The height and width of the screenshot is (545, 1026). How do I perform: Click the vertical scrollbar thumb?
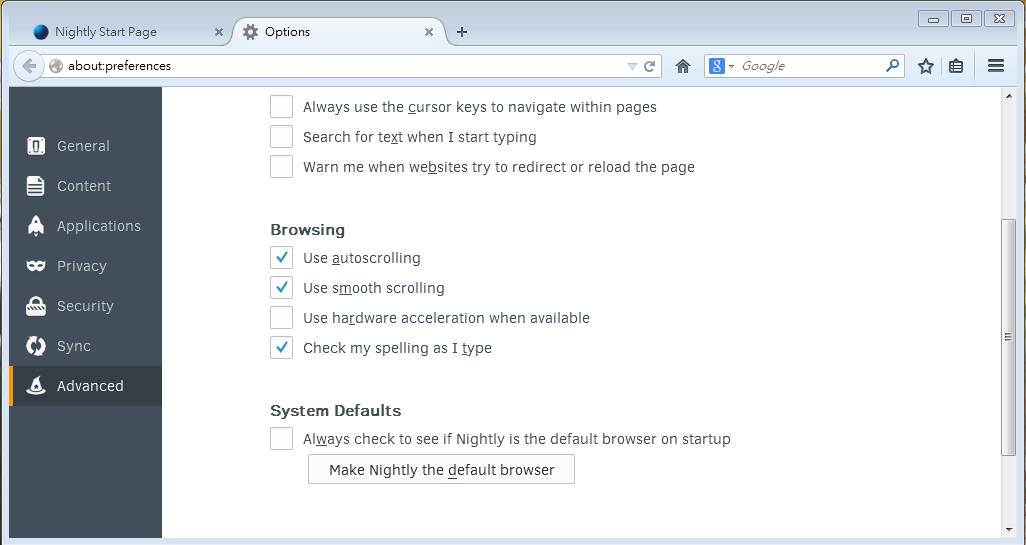(x=1008, y=337)
